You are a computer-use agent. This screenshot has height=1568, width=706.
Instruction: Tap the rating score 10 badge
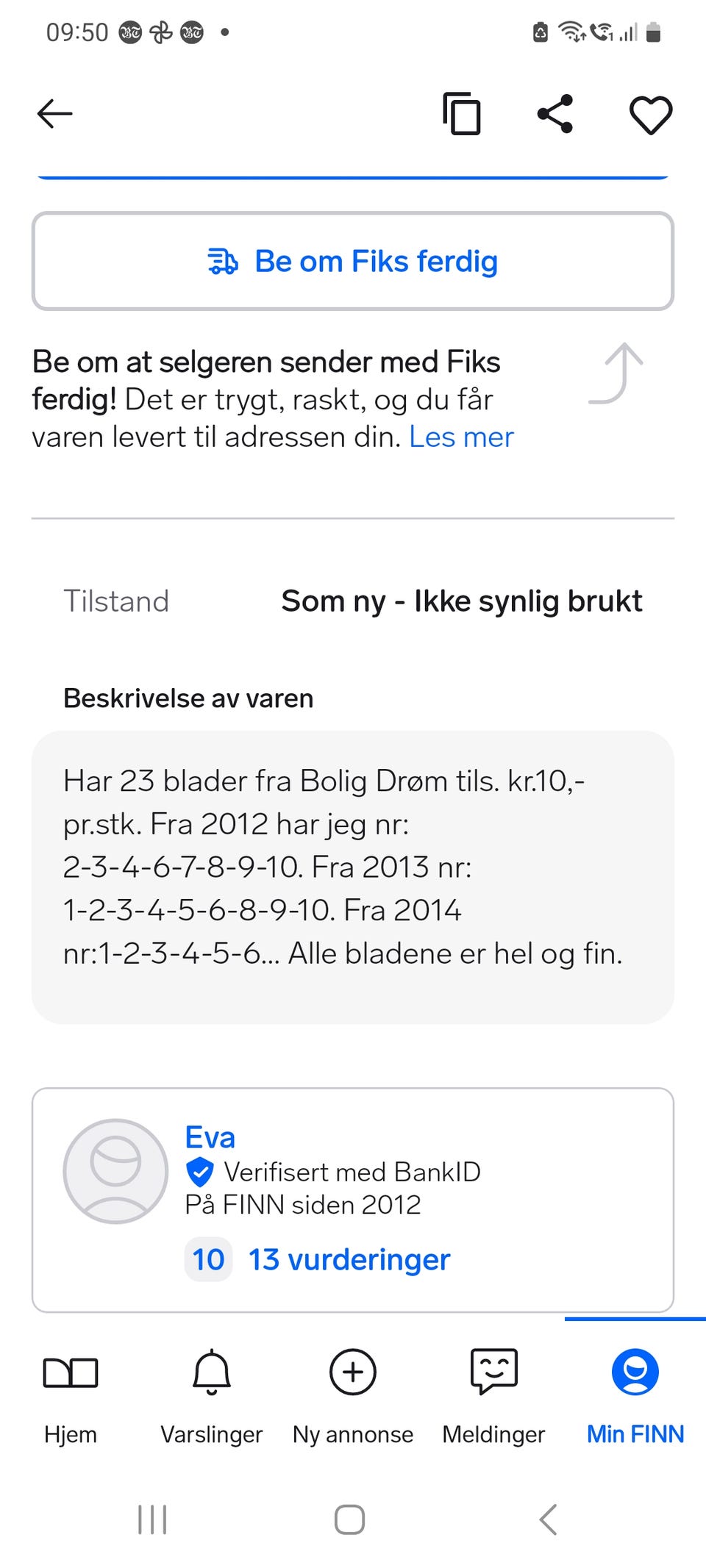click(208, 1259)
